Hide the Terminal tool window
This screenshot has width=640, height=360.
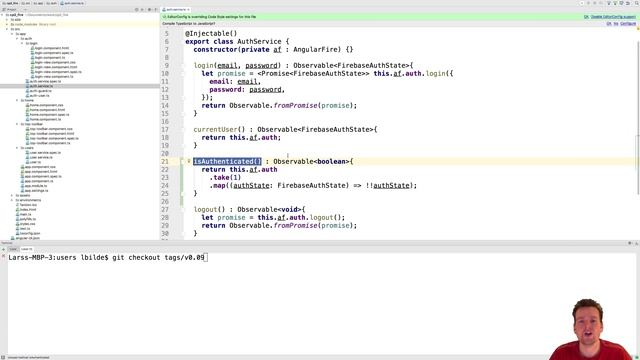(x=636, y=243)
